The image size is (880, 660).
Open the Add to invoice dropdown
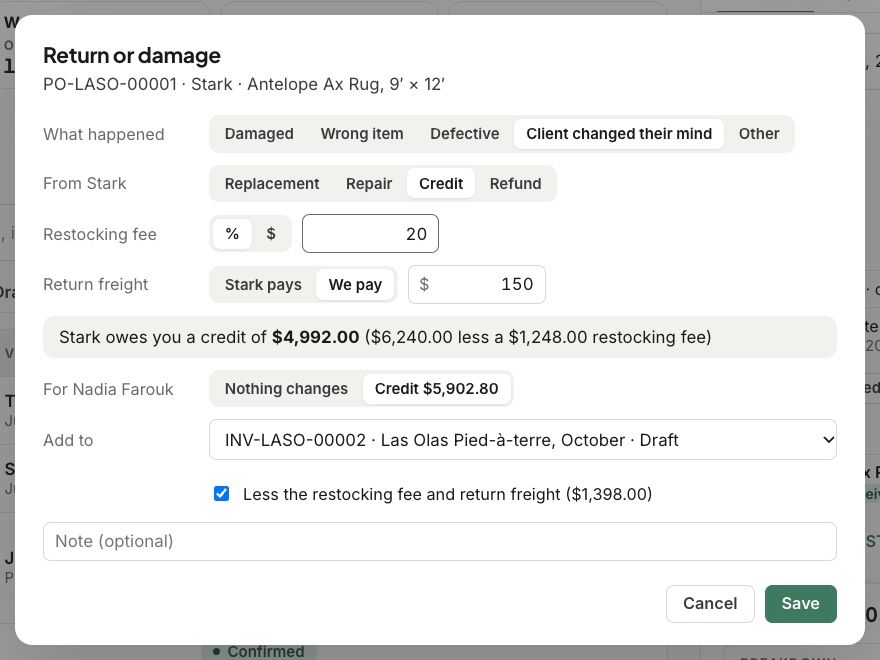(522, 439)
